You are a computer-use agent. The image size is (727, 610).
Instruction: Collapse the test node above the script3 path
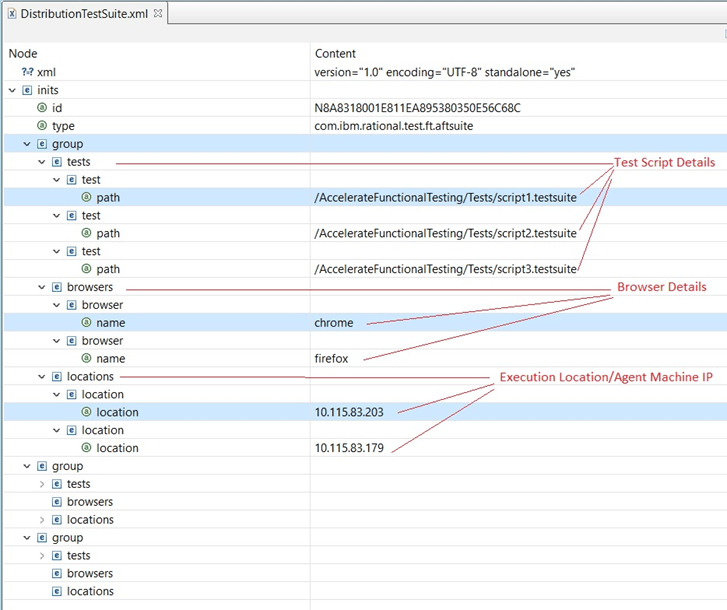click(x=57, y=251)
